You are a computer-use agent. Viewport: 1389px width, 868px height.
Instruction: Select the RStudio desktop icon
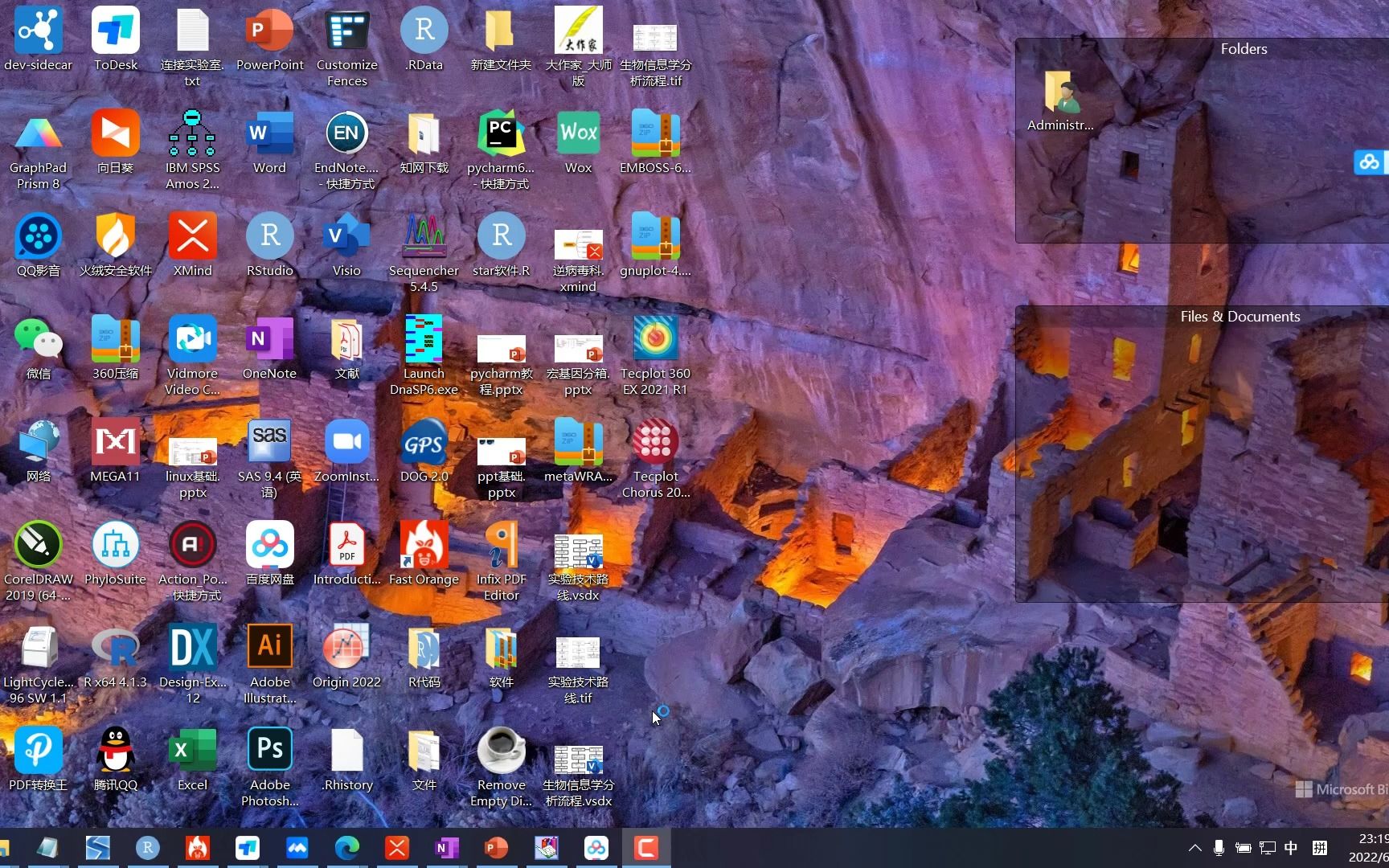point(270,245)
